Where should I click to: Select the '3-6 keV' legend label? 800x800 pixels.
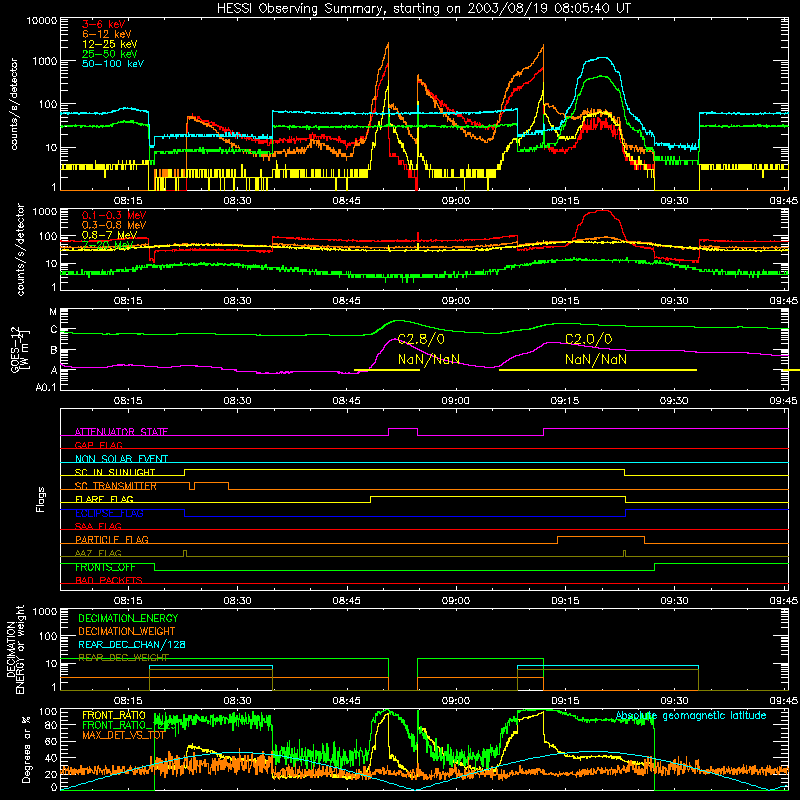click(x=103, y=24)
